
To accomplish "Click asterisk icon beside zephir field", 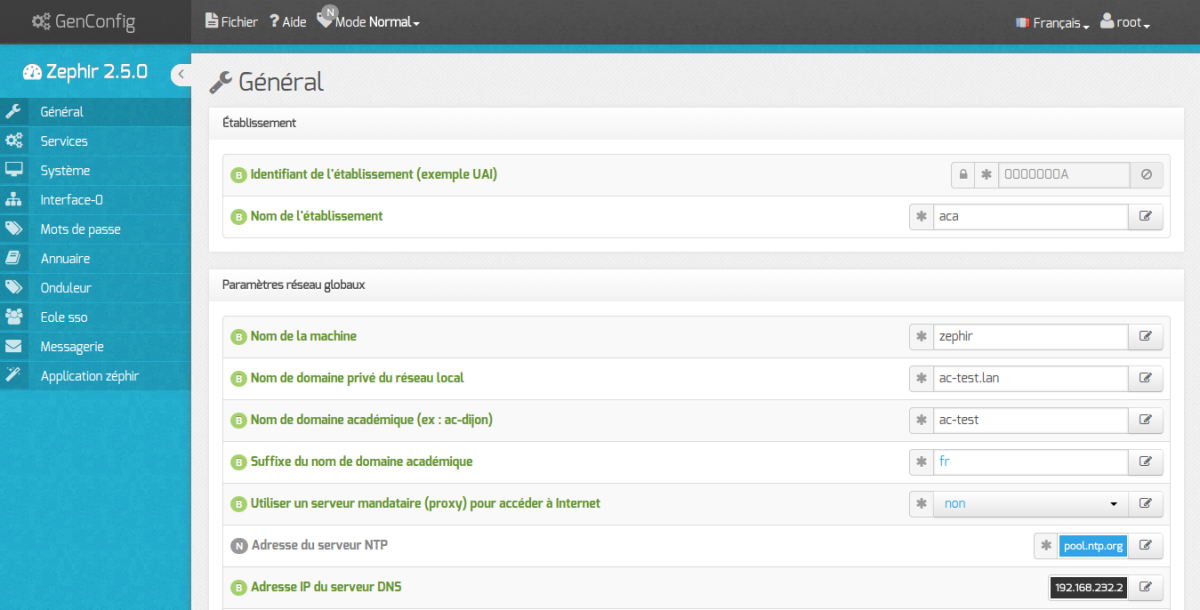I will point(921,336).
